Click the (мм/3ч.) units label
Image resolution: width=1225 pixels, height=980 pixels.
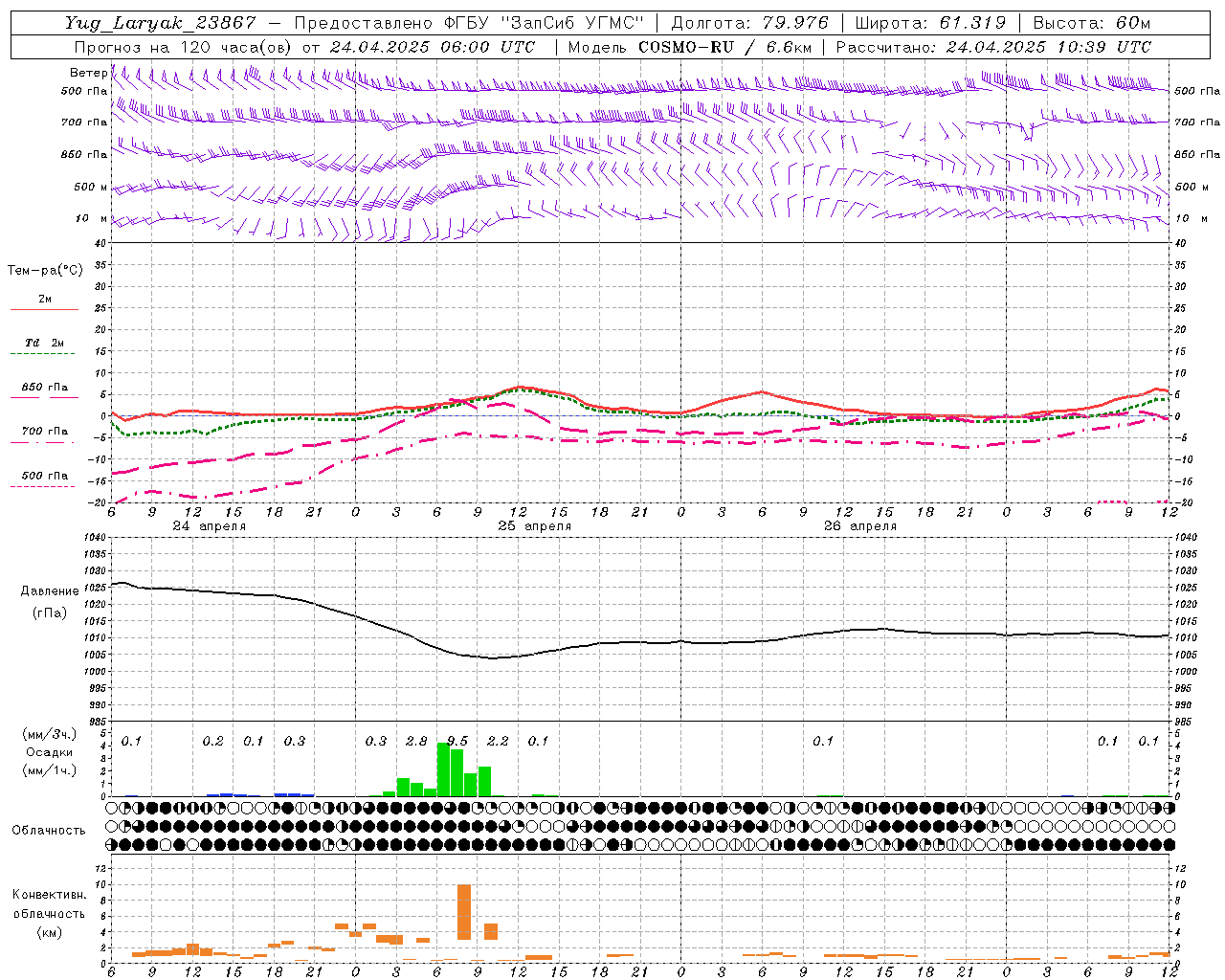[x=49, y=734]
